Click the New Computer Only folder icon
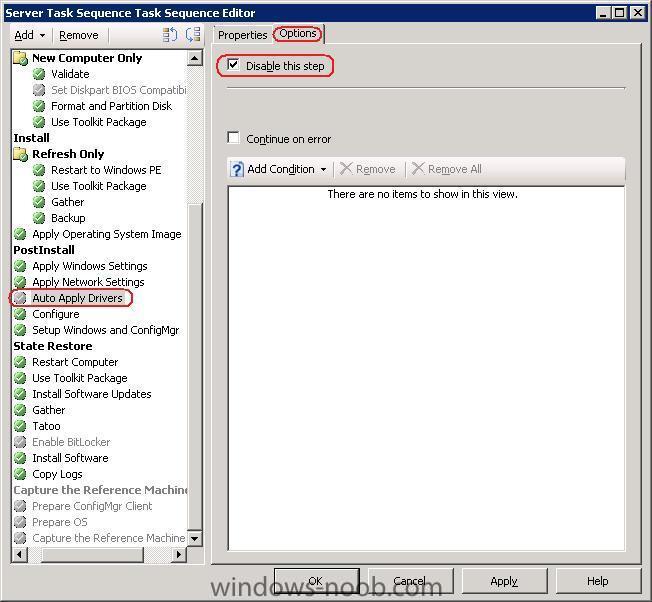 (x=20, y=58)
